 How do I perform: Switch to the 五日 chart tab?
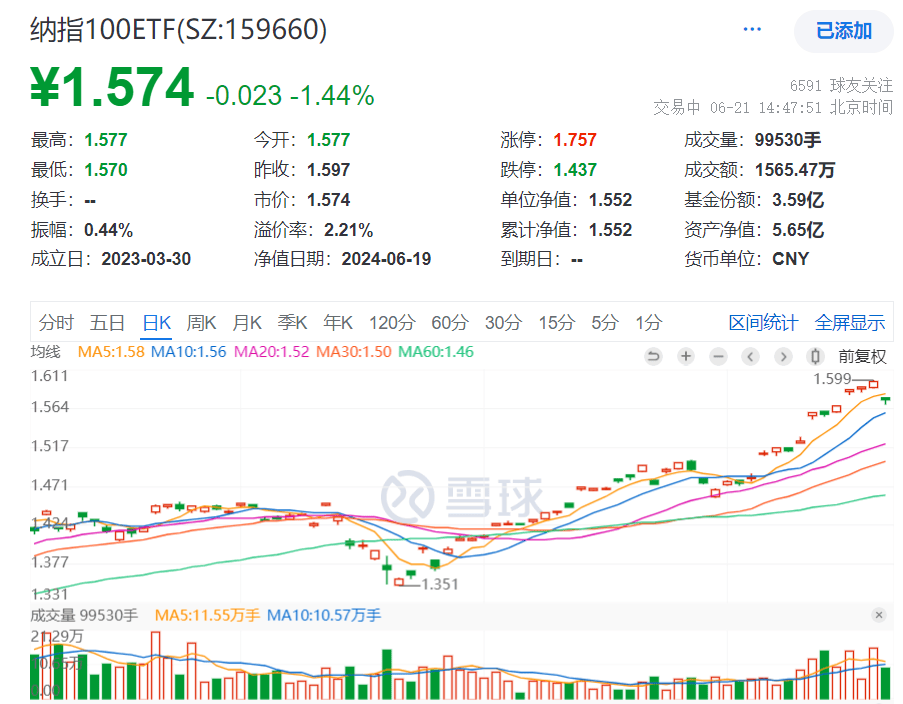(108, 323)
